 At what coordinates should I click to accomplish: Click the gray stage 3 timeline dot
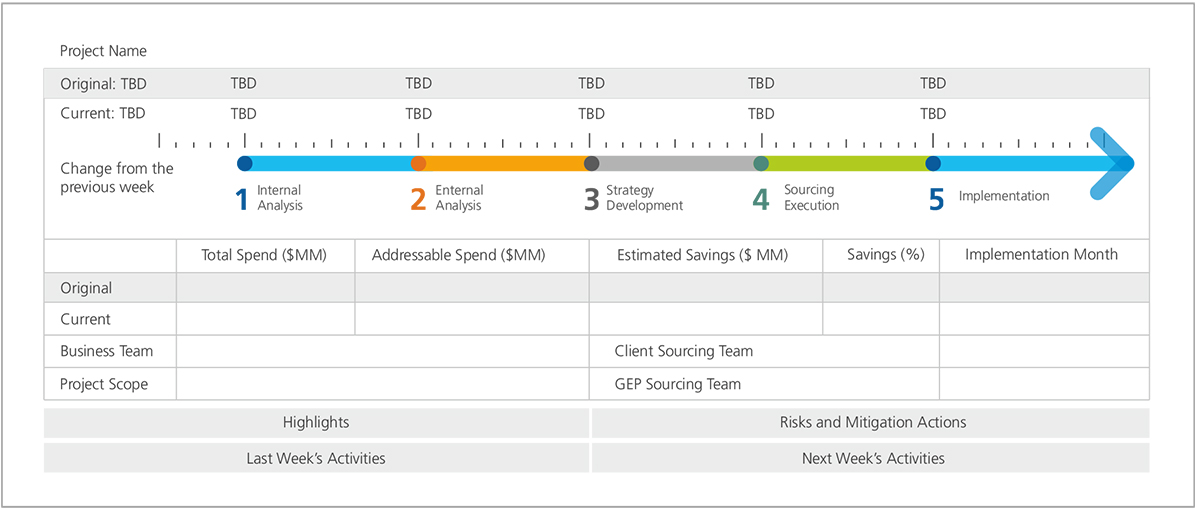(x=591, y=163)
